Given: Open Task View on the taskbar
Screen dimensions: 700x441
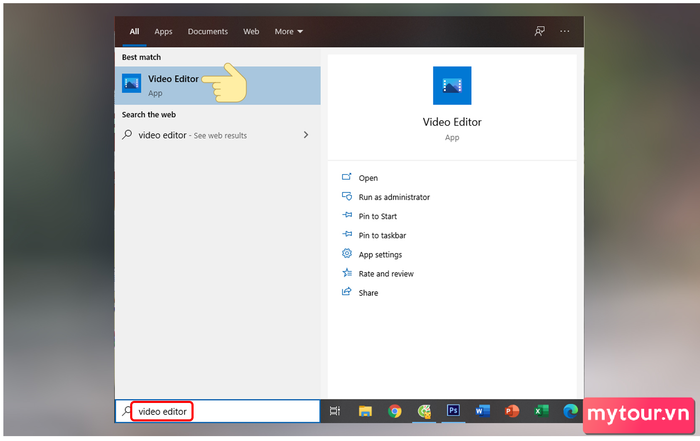Looking at the screenshot, I should point(335,411).
